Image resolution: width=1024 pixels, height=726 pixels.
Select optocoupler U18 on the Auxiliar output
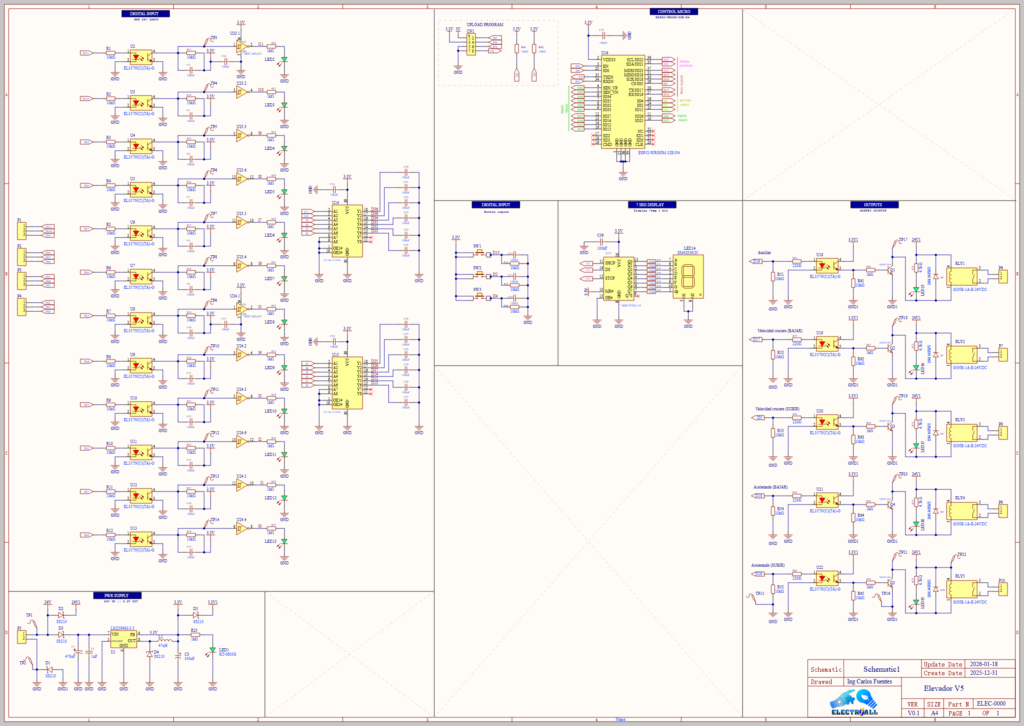pos(825,266)
